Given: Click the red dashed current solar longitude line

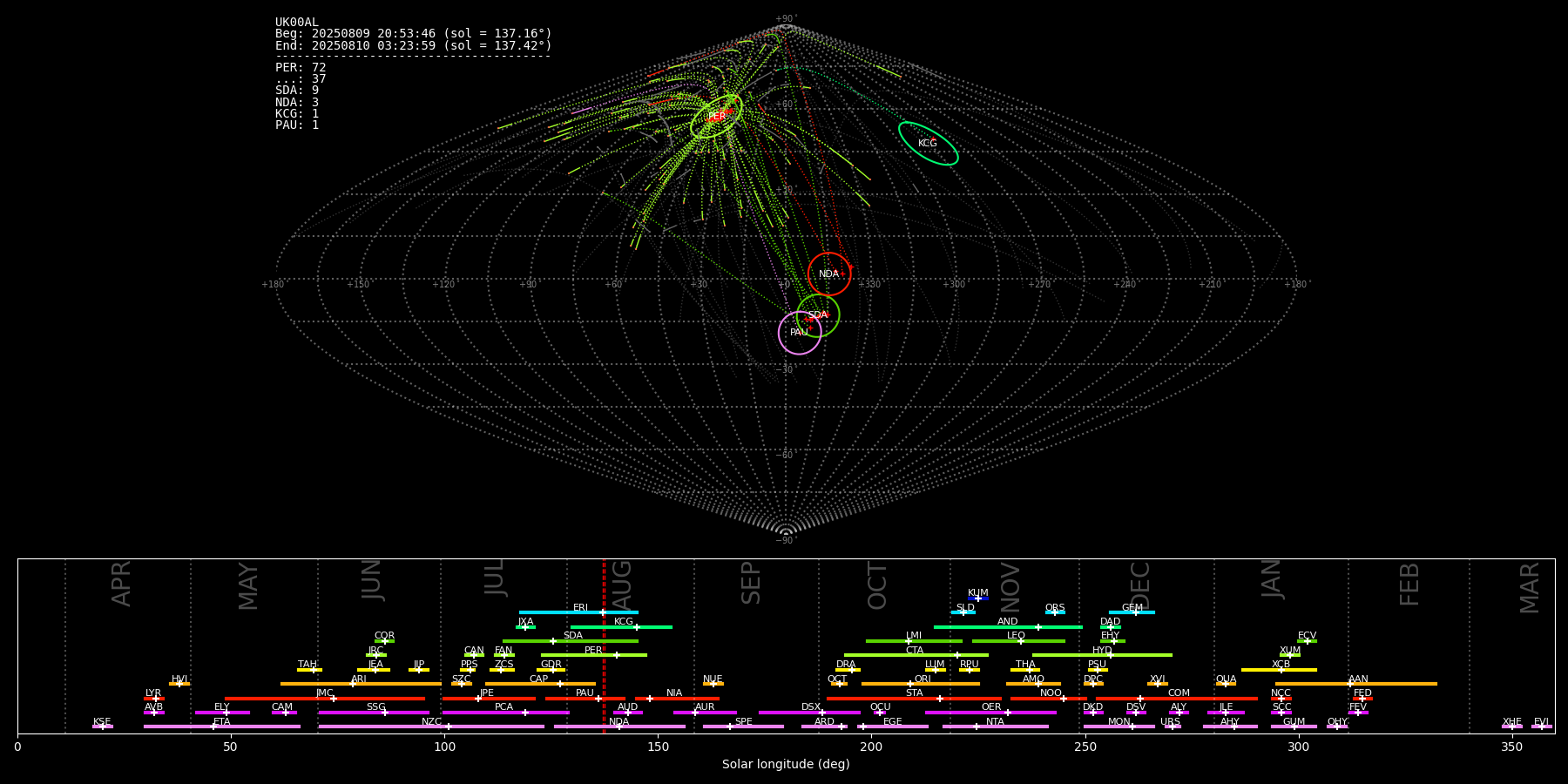Looking at the screenshot, I should [604, 645].
